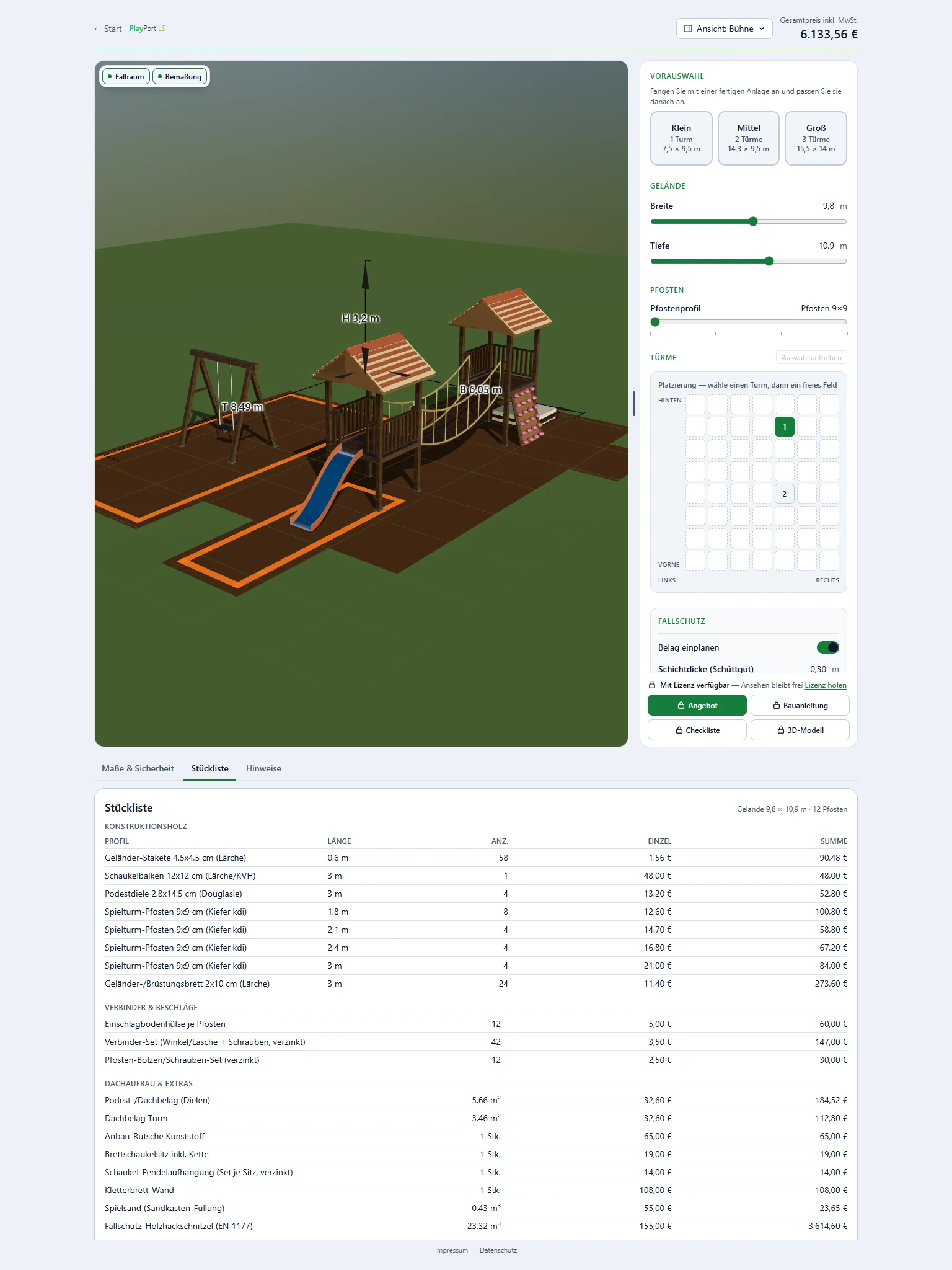Toggle the Fallraum overlay chip
The image size is (952, 1270).
(x=126, y=77)
